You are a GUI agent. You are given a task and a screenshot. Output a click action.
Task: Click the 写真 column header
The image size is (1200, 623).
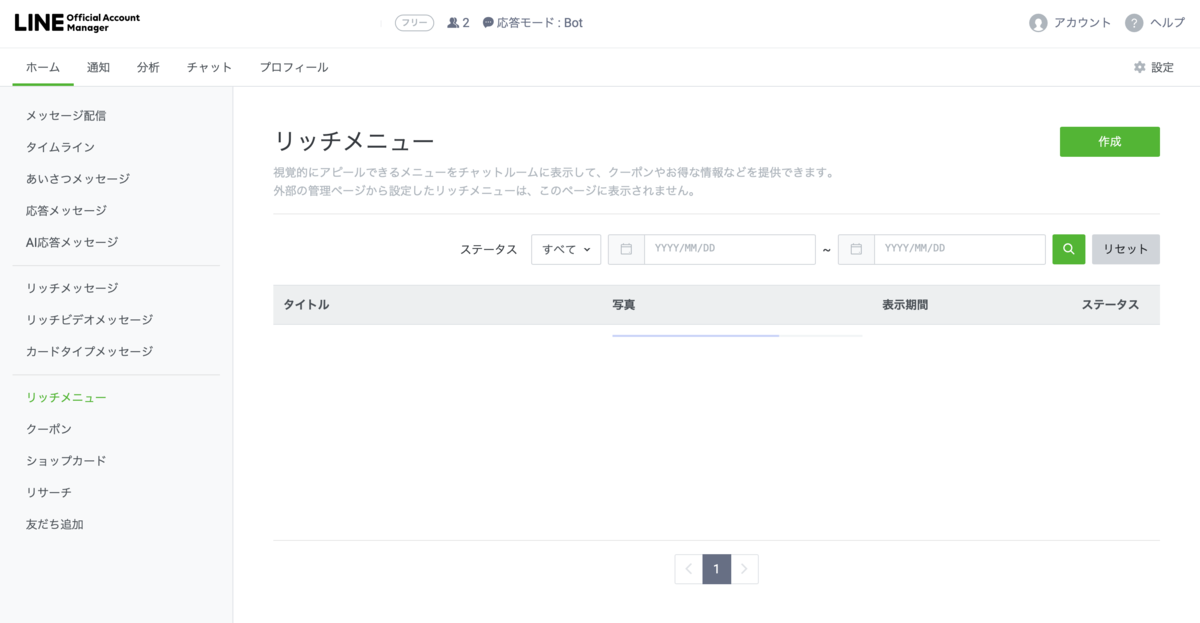point(624,305)
